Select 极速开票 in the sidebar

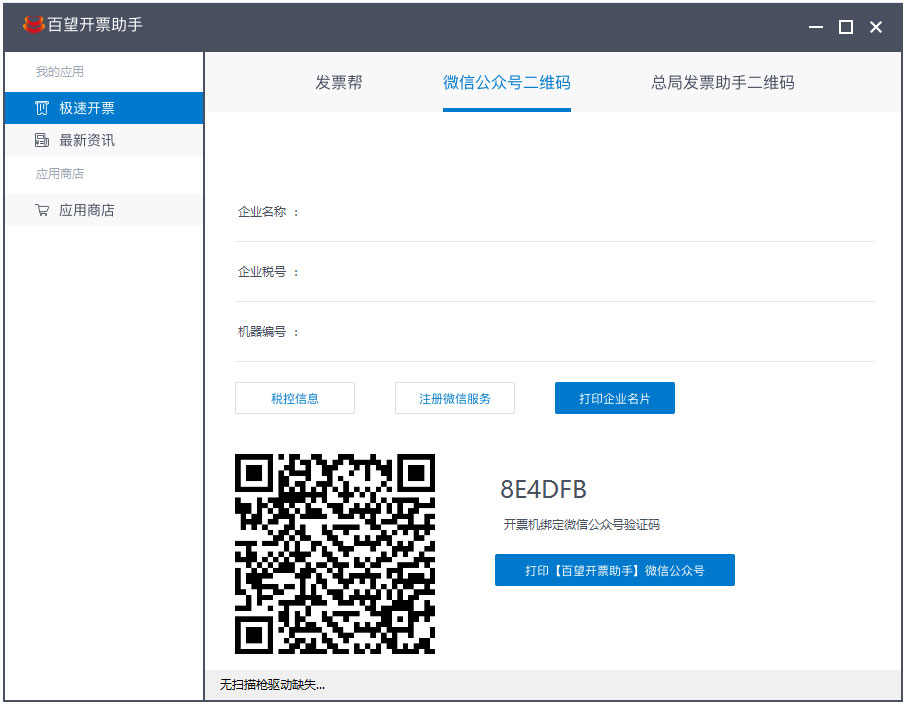104,108
